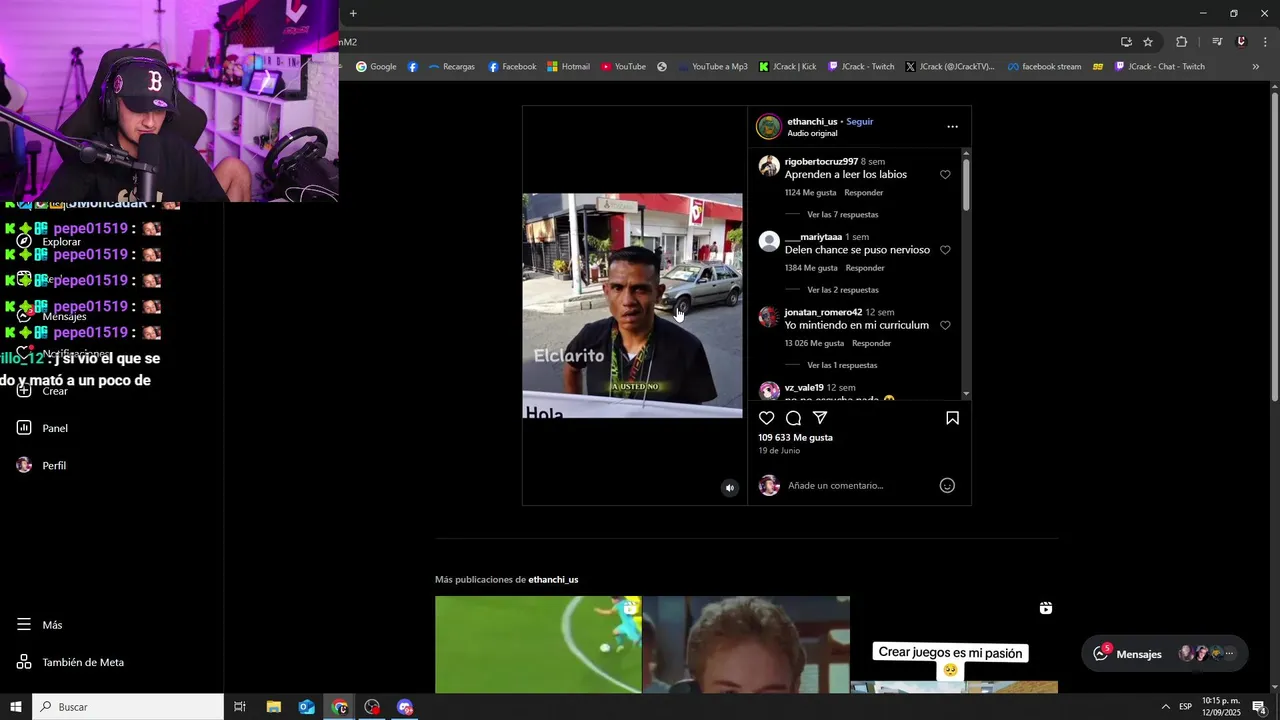The image size is (1280, 720).
Task: Open the Recargas bookmark
Action: (451, 67)
